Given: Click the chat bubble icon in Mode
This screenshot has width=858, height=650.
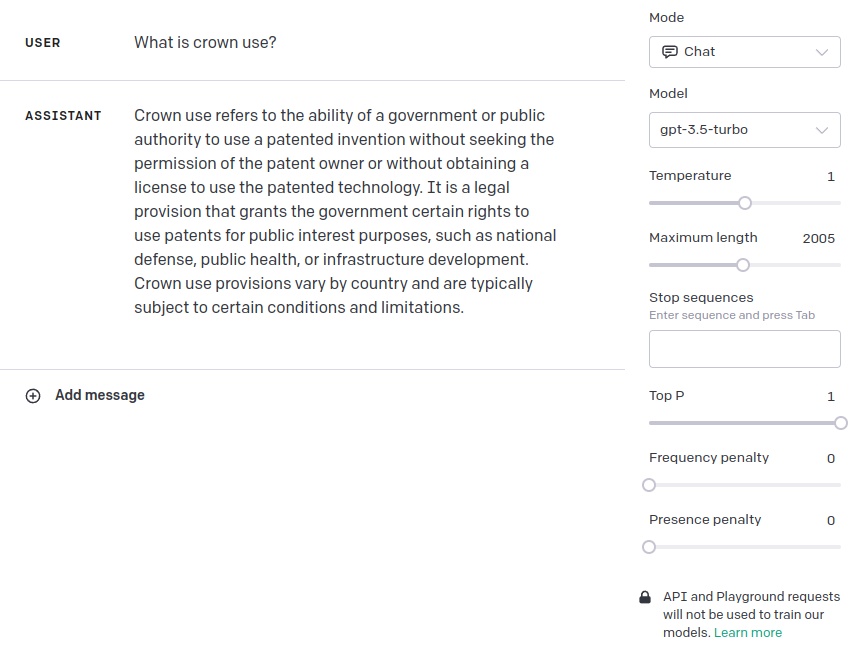Looking at the screenshot, I should [670, 52].
